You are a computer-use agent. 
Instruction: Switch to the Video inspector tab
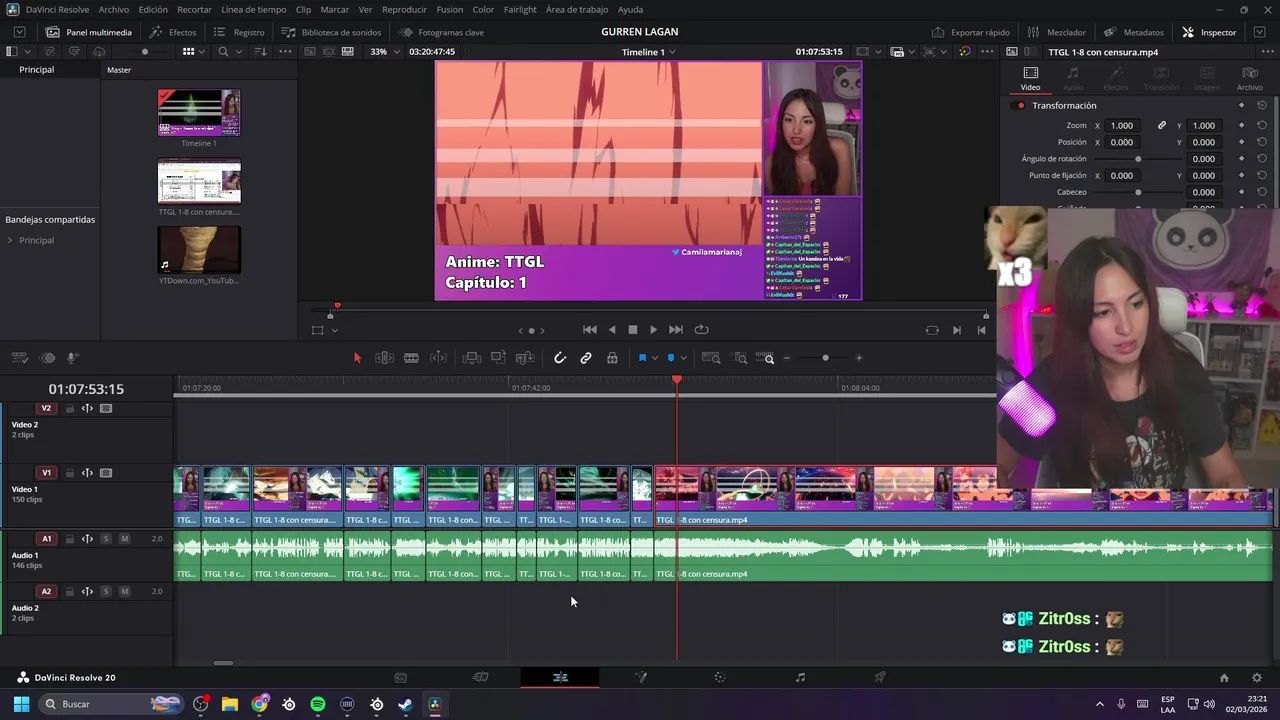click(x=1030, y=79)
